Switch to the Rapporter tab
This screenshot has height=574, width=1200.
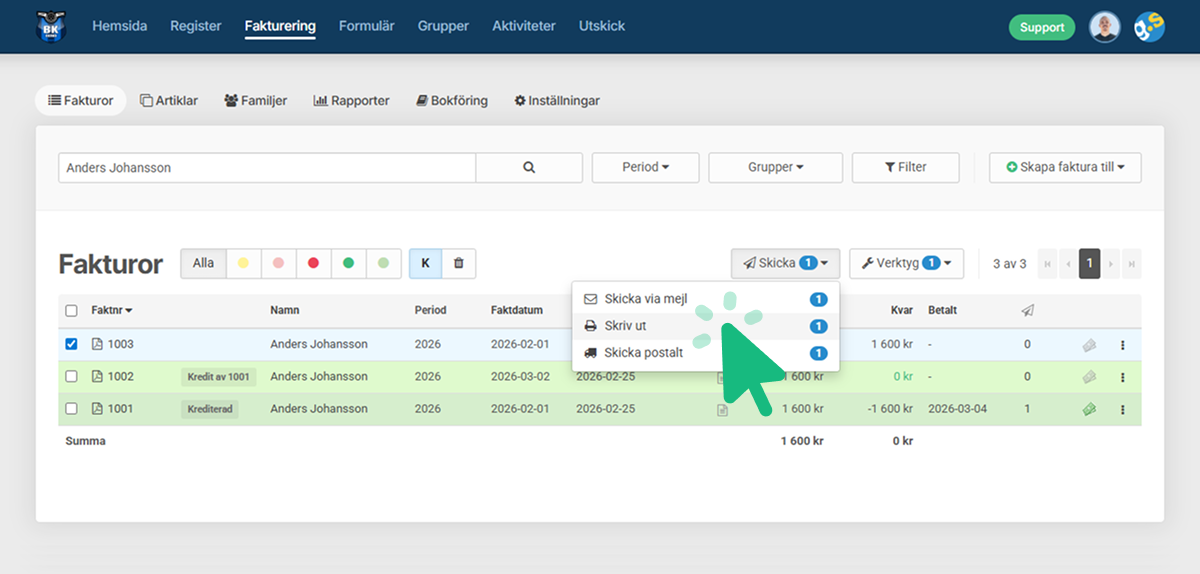pos(351,101)
